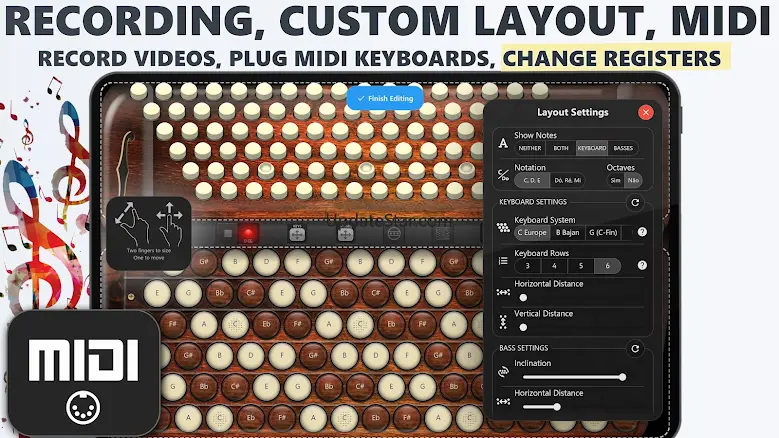Viewport: 779px width, 438px height.
Task: Click the BASS SETTINGS section header
Action: click(x=524, y=348)
